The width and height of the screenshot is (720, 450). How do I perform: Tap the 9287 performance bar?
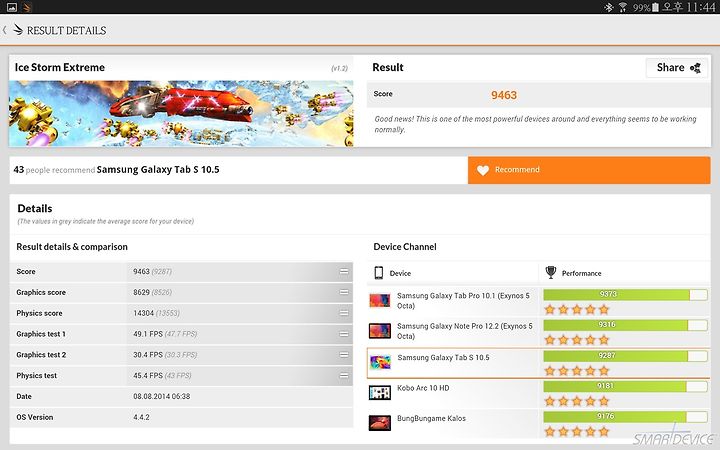pos(625,356)
